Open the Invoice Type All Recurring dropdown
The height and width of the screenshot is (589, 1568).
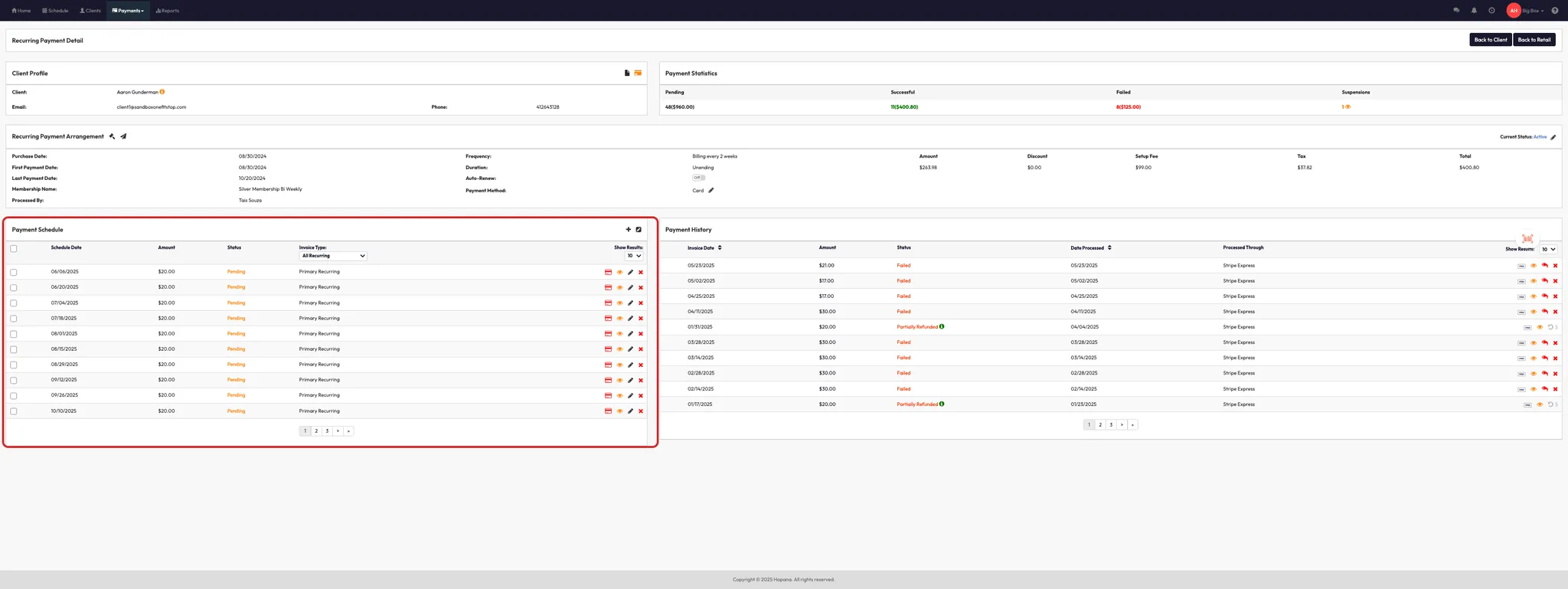click(332, 256)
